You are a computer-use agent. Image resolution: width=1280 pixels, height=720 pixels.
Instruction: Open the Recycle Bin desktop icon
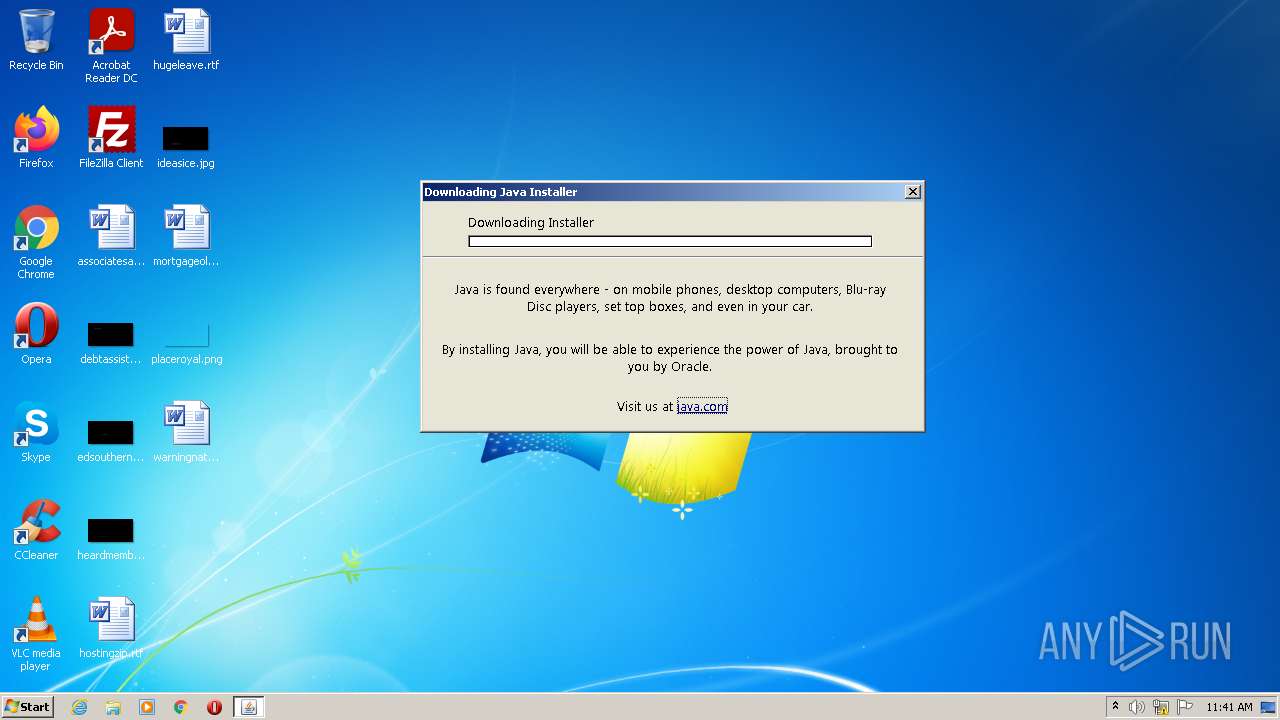click(x=36, y=40)
